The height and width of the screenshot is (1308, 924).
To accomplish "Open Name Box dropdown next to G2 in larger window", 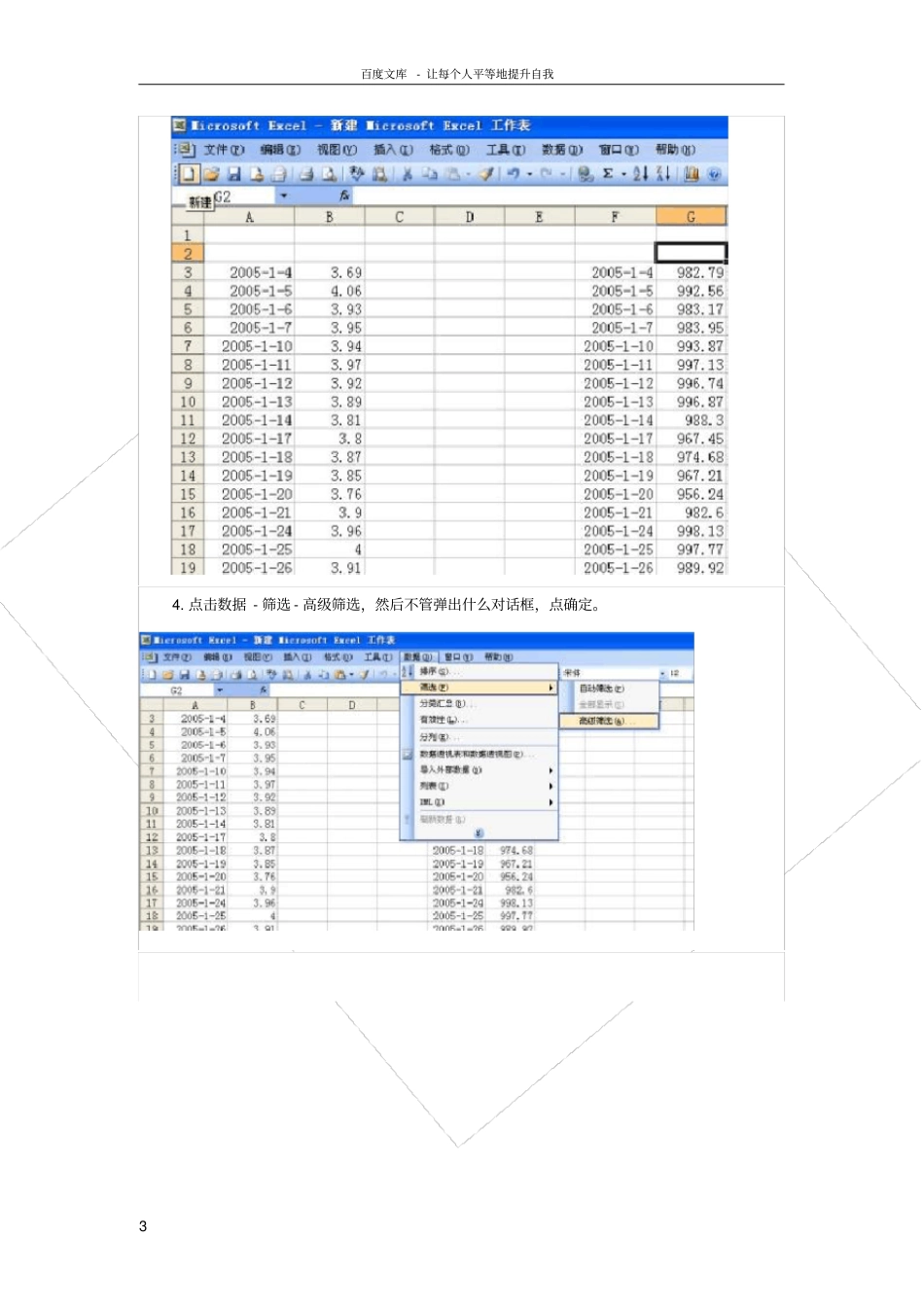I will click(283, 196).
